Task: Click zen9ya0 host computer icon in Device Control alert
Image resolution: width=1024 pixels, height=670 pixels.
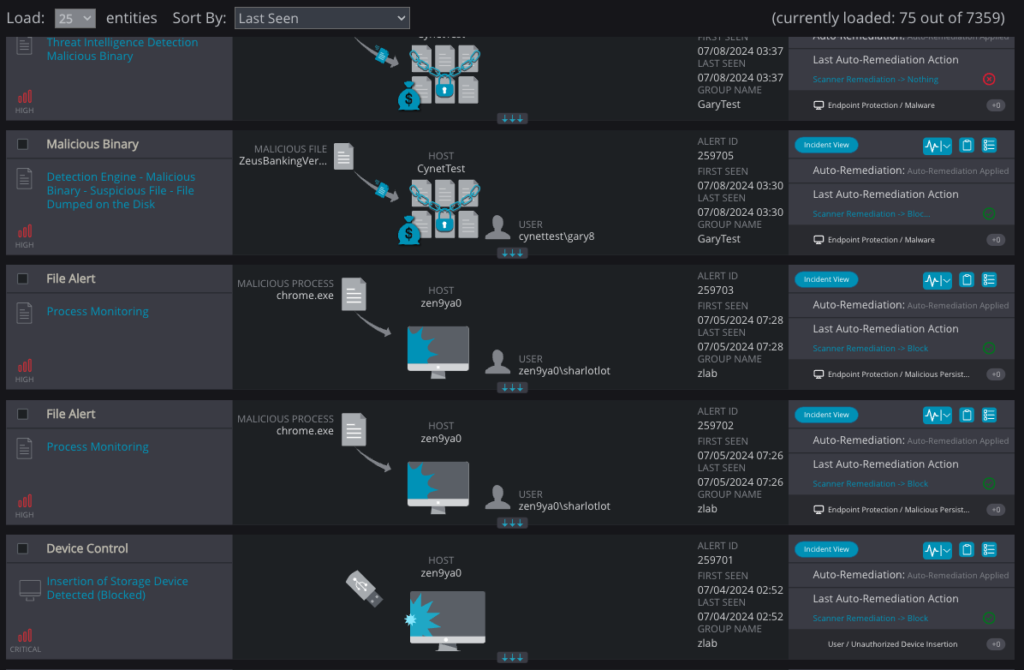Action: pyautogui.click(x=447, y=620)
